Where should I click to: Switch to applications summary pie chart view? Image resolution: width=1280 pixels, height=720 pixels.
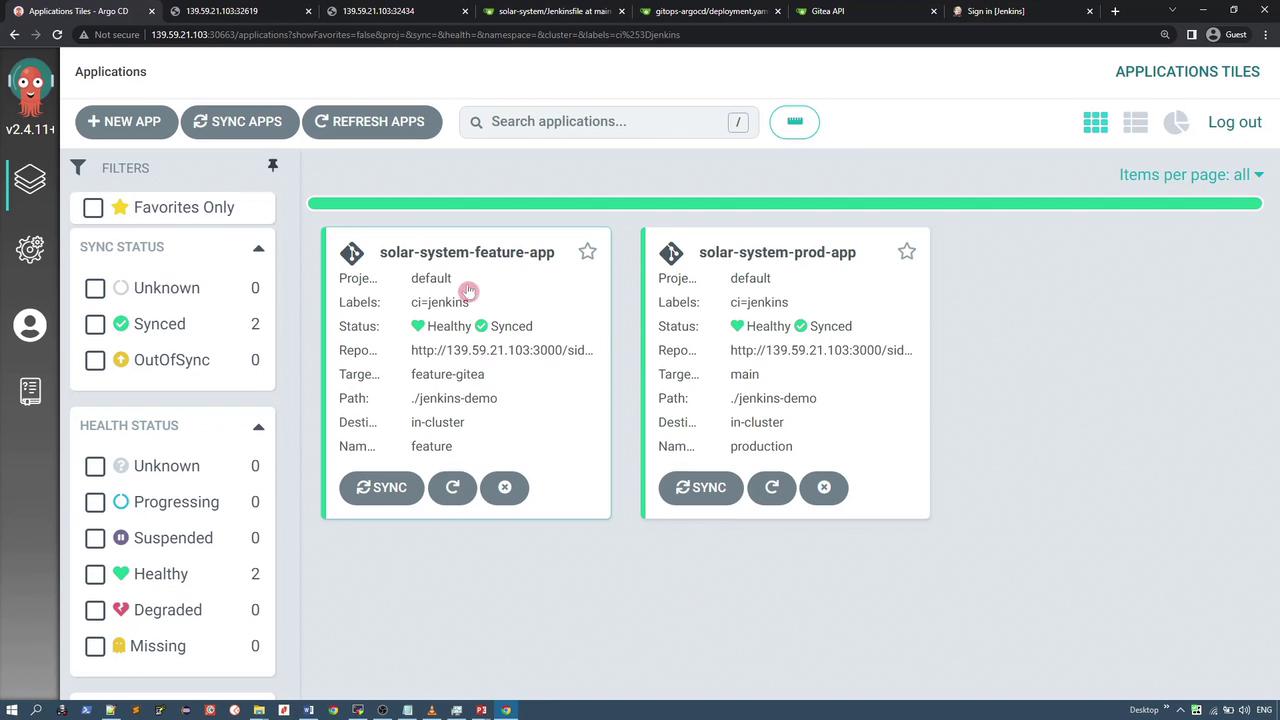(1176, 122)
